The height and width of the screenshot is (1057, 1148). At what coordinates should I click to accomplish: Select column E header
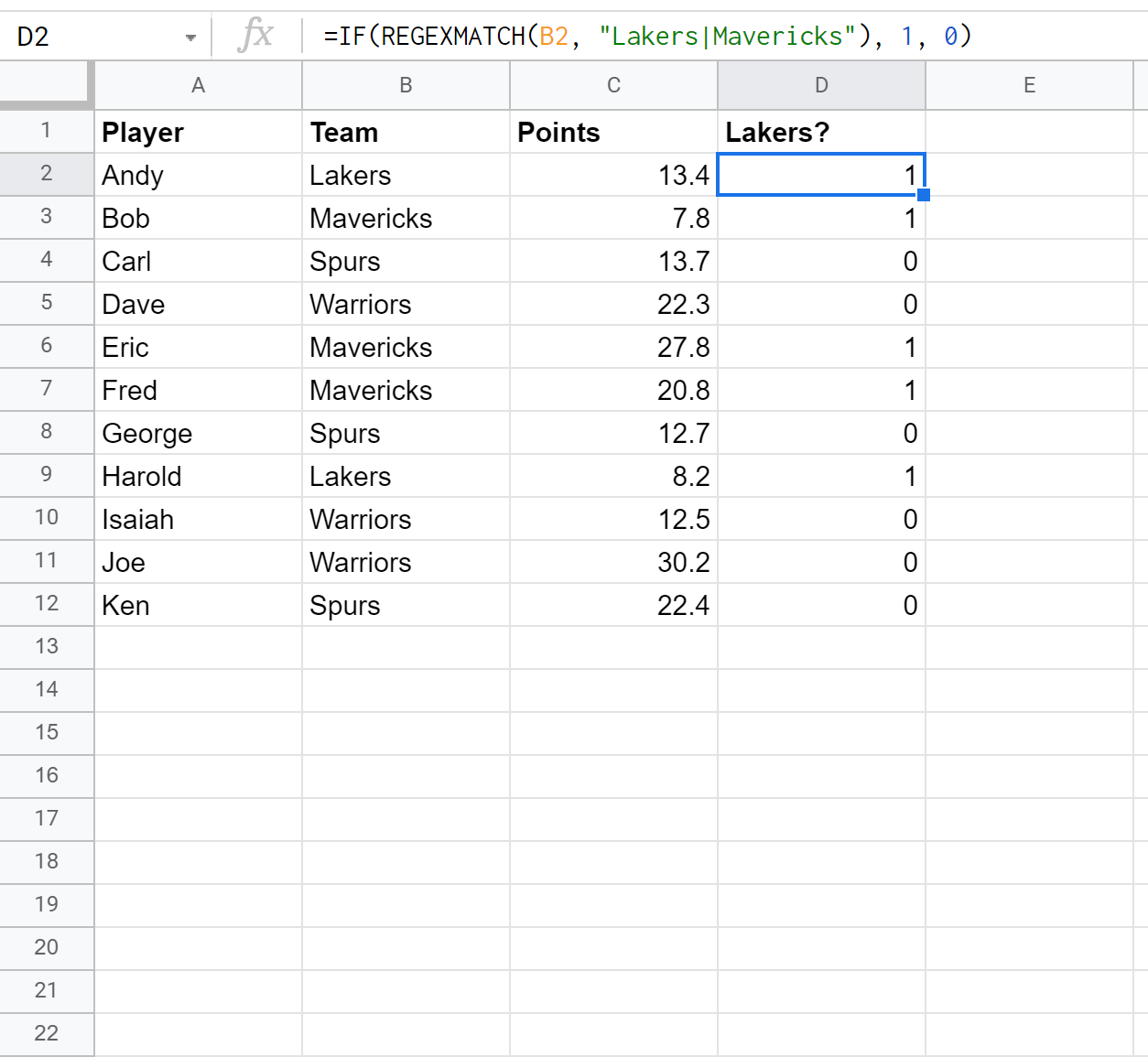(1029, 85)
